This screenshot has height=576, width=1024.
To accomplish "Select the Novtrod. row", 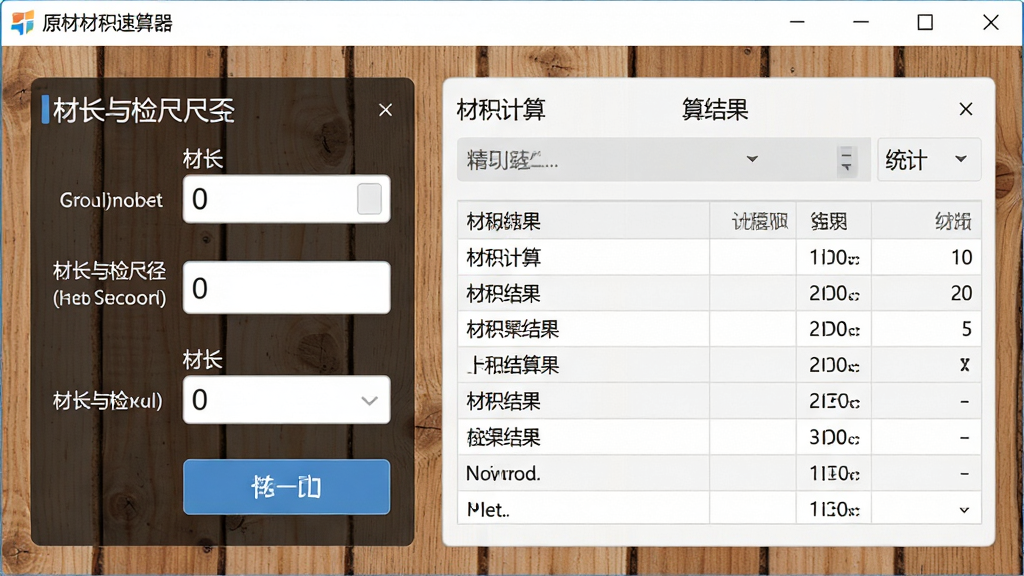I will 719,473.
